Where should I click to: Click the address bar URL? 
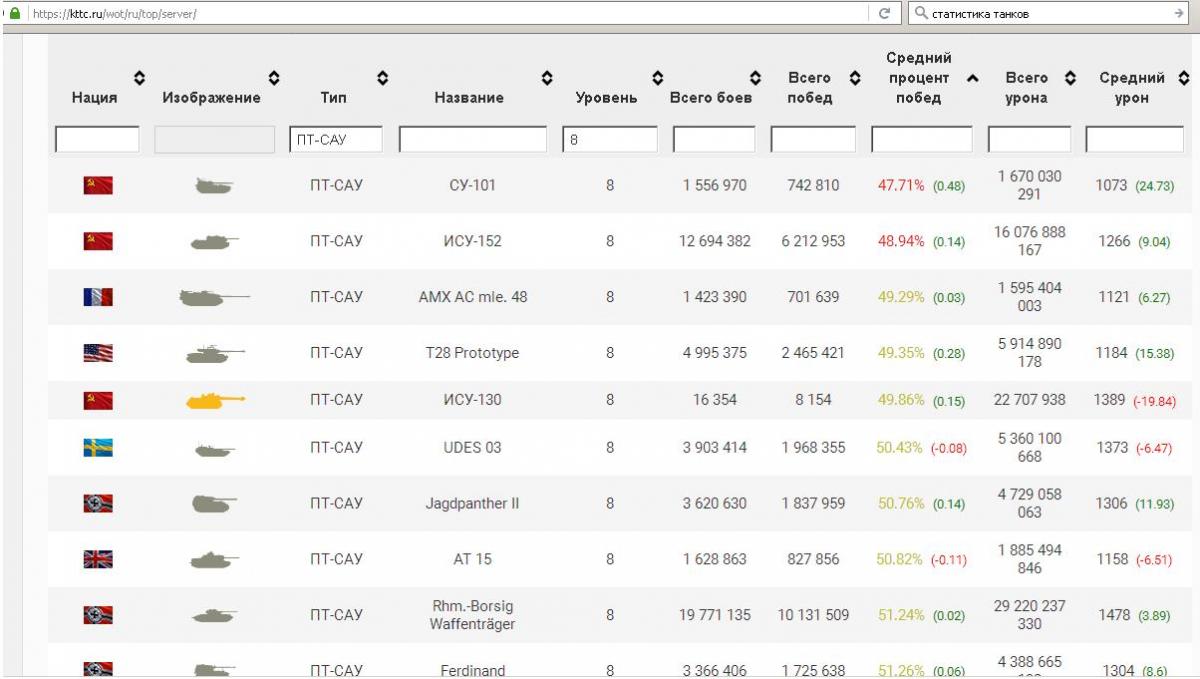pyautogui.click(x=115, y=14)
